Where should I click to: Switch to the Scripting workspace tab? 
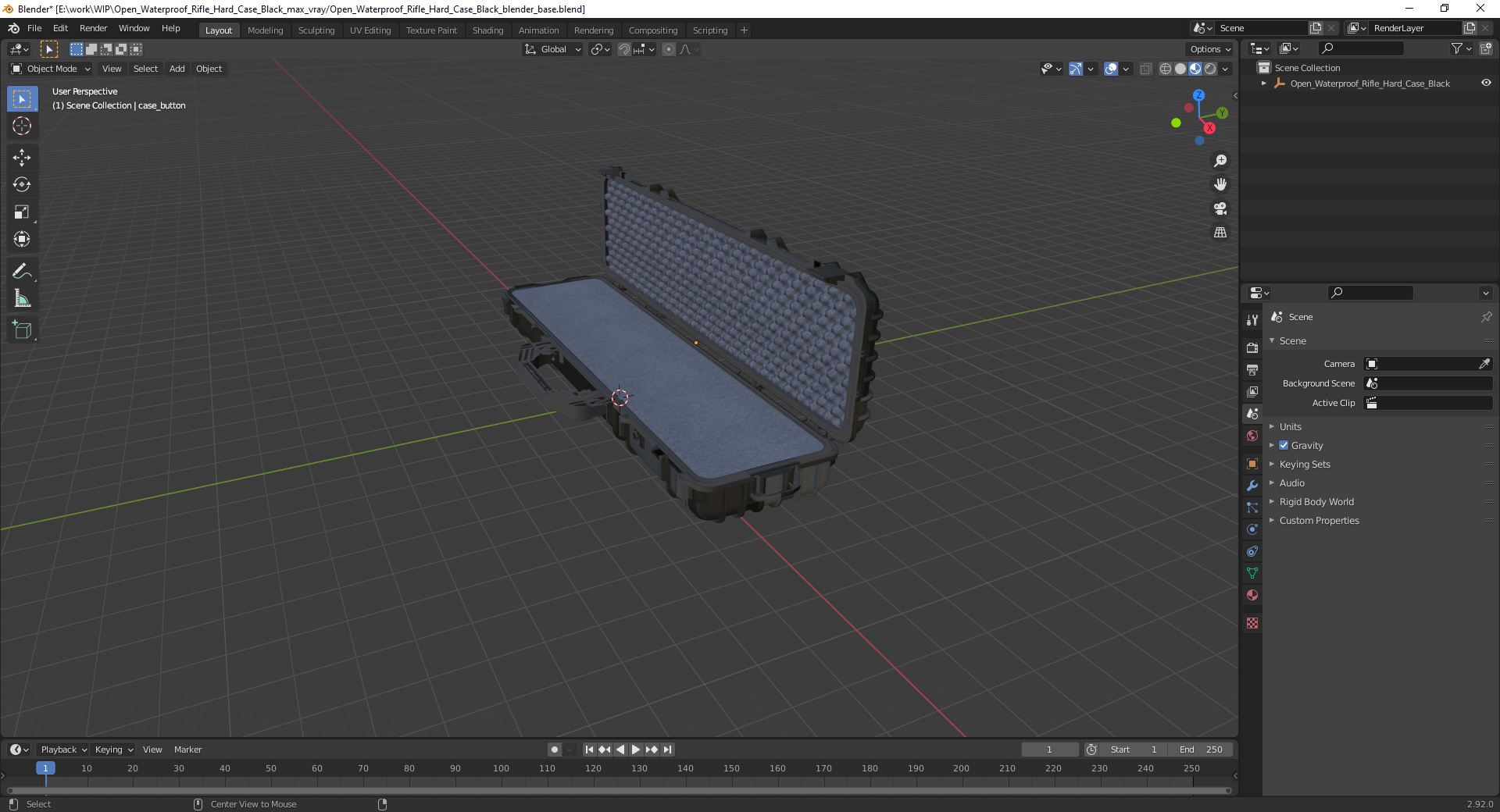[709, 30]
